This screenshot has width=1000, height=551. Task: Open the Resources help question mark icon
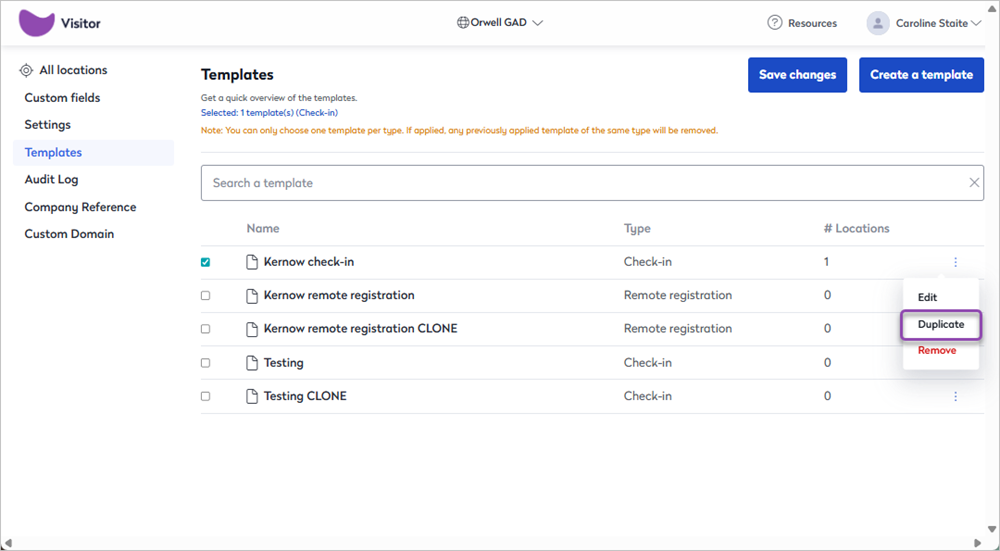774,23
